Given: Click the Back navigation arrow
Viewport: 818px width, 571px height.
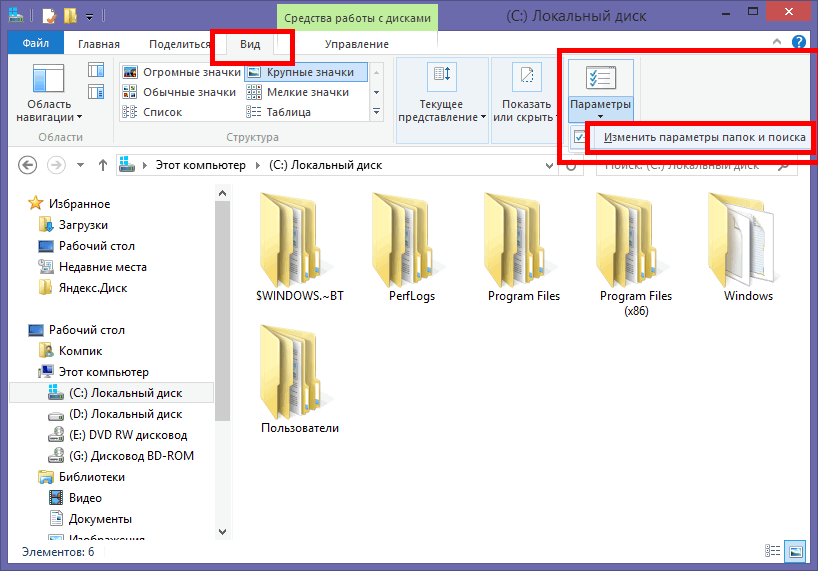Looking at the screenshot, I should click(x=28, y=165).
